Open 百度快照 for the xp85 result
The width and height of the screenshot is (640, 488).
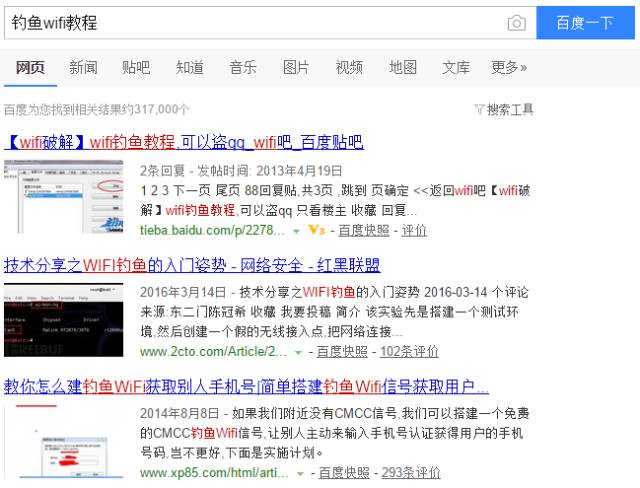tap(344, 472)
